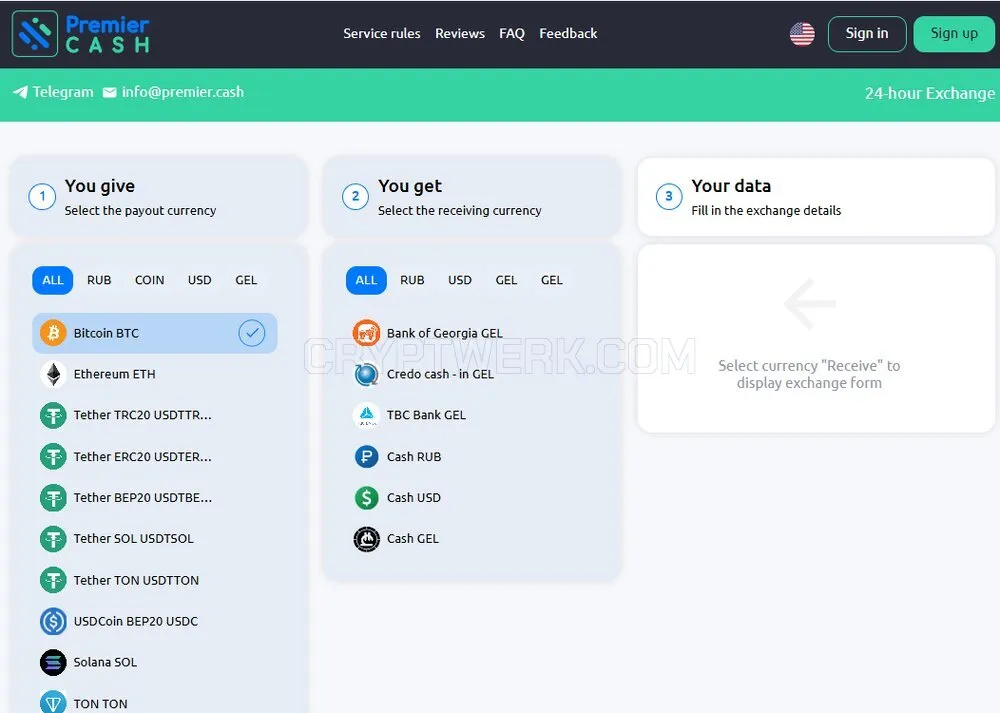
Task: Select GEL filter under You give
Action: [x=246, y=280]
